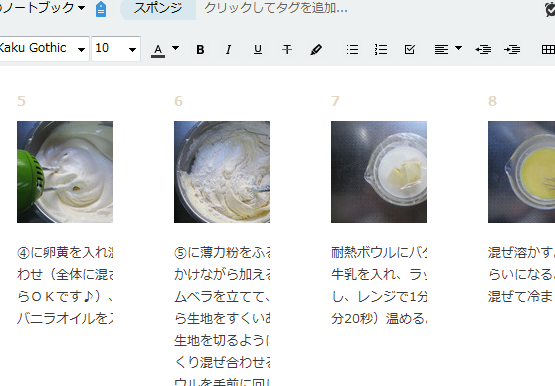Image resolution: width=555 pixels, height=386 pixels.
Task: Toggle underline formatting
Action: tap(258, 50)
